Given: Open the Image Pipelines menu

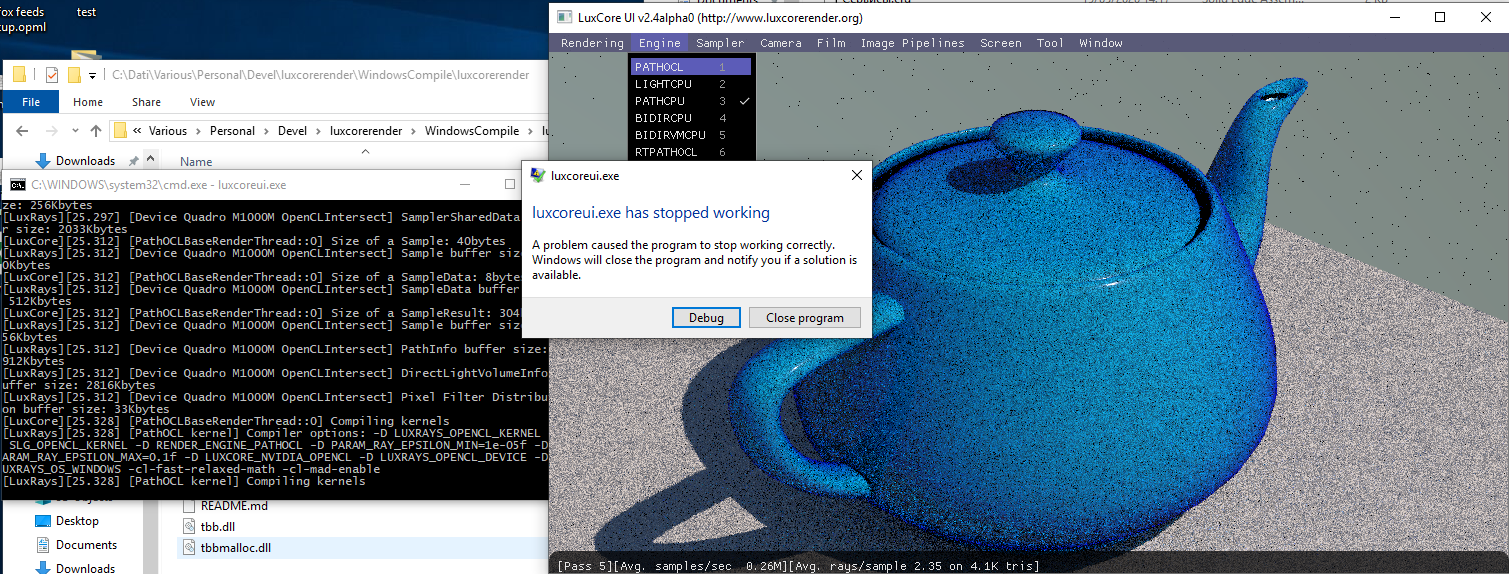Looking at the screenshot, I should (912, 43).
